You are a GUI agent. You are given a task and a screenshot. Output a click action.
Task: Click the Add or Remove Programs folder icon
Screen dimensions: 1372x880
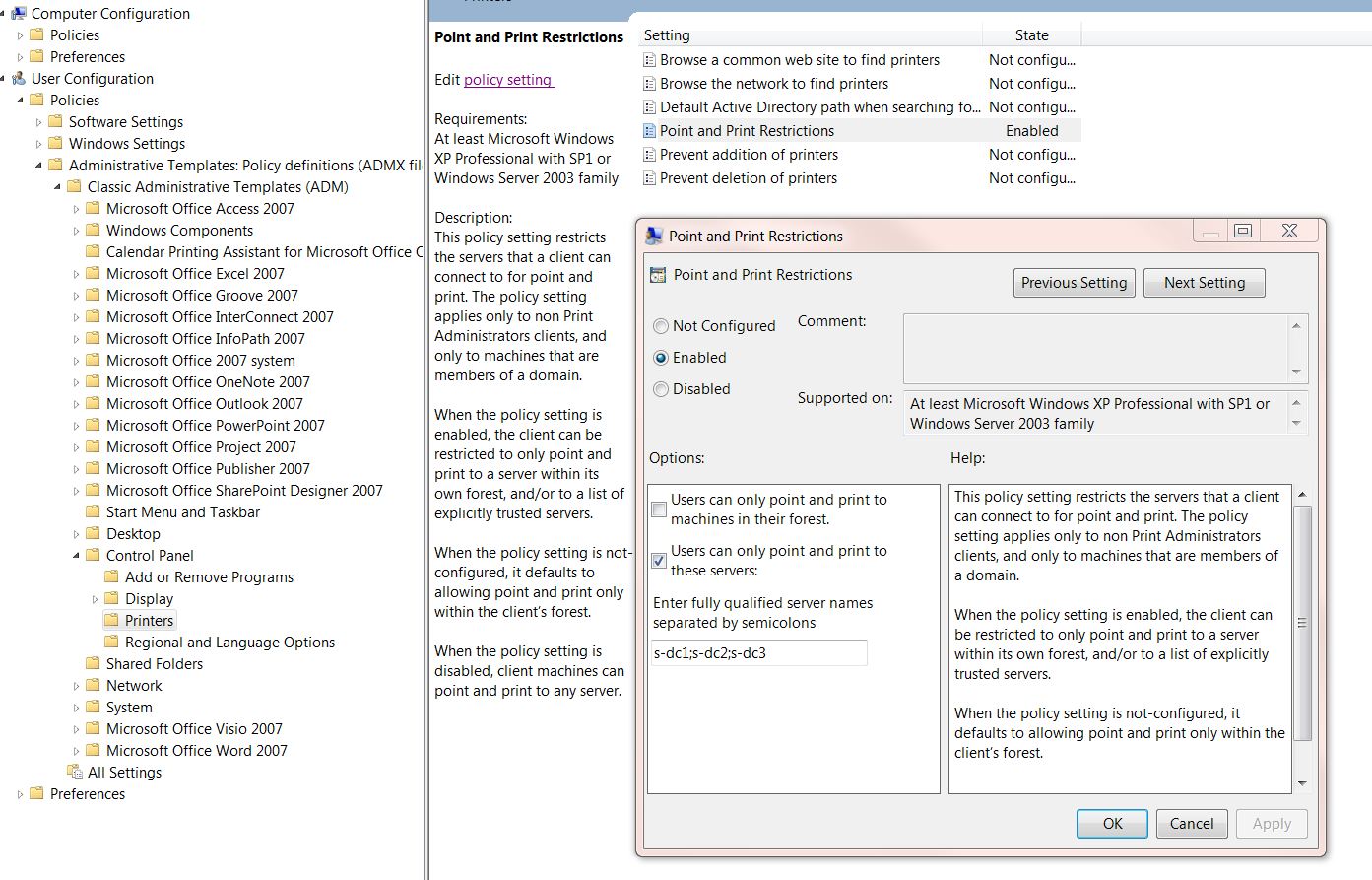pos(112,577)
